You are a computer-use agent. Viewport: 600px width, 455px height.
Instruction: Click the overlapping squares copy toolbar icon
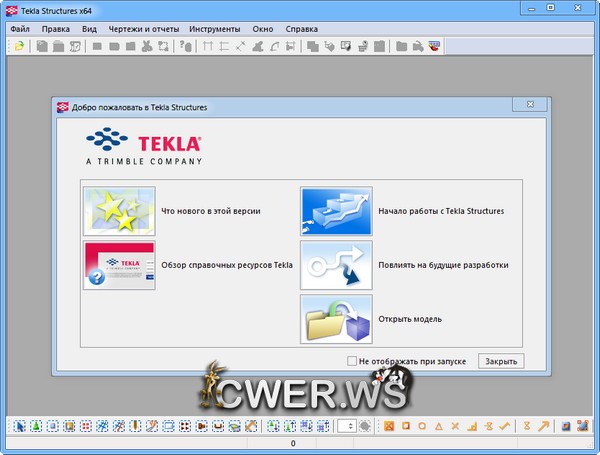[313, 46]
